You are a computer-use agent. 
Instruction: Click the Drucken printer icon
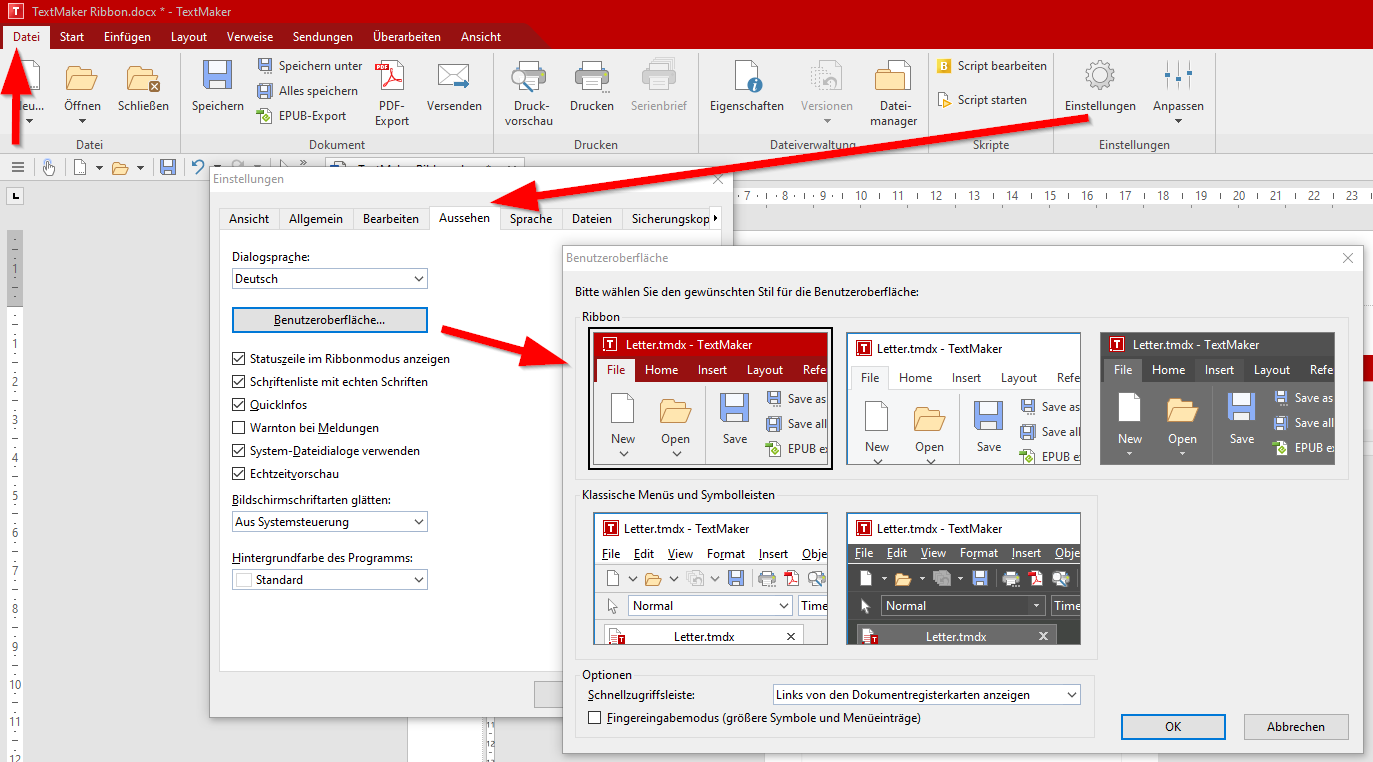(592, 77)
